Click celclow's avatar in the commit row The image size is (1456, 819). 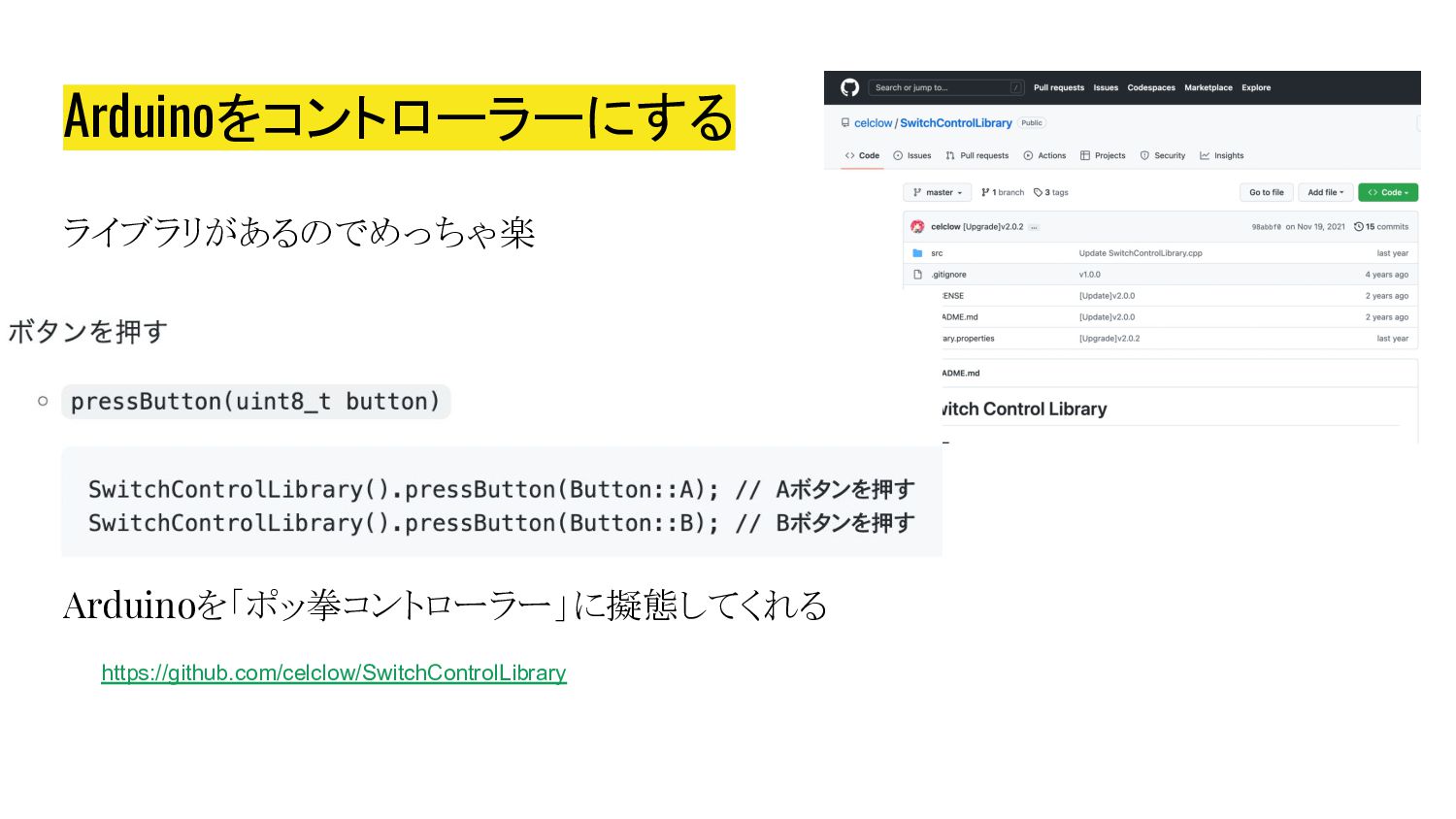(917, 226)
